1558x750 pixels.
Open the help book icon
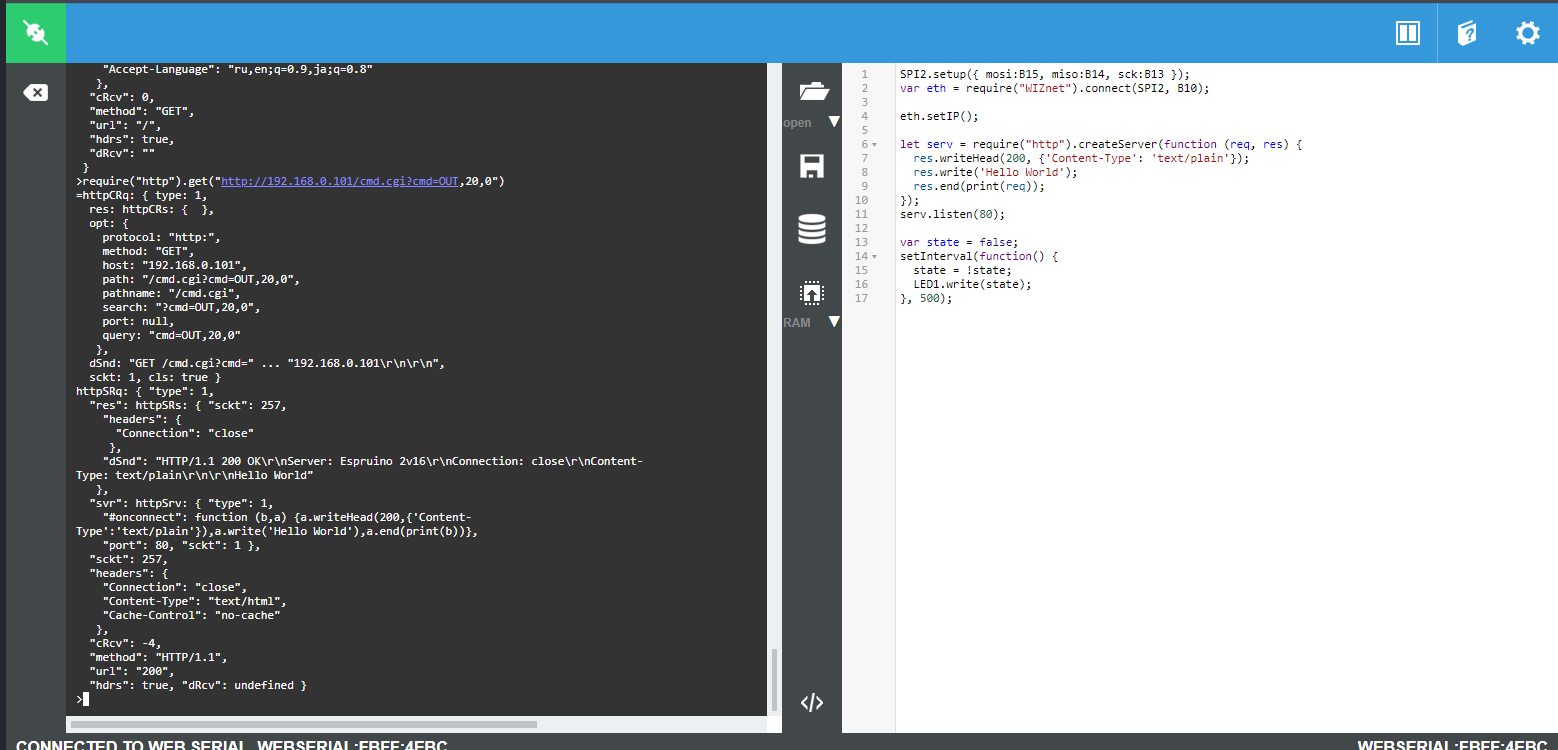click(x=1467, y=33)
